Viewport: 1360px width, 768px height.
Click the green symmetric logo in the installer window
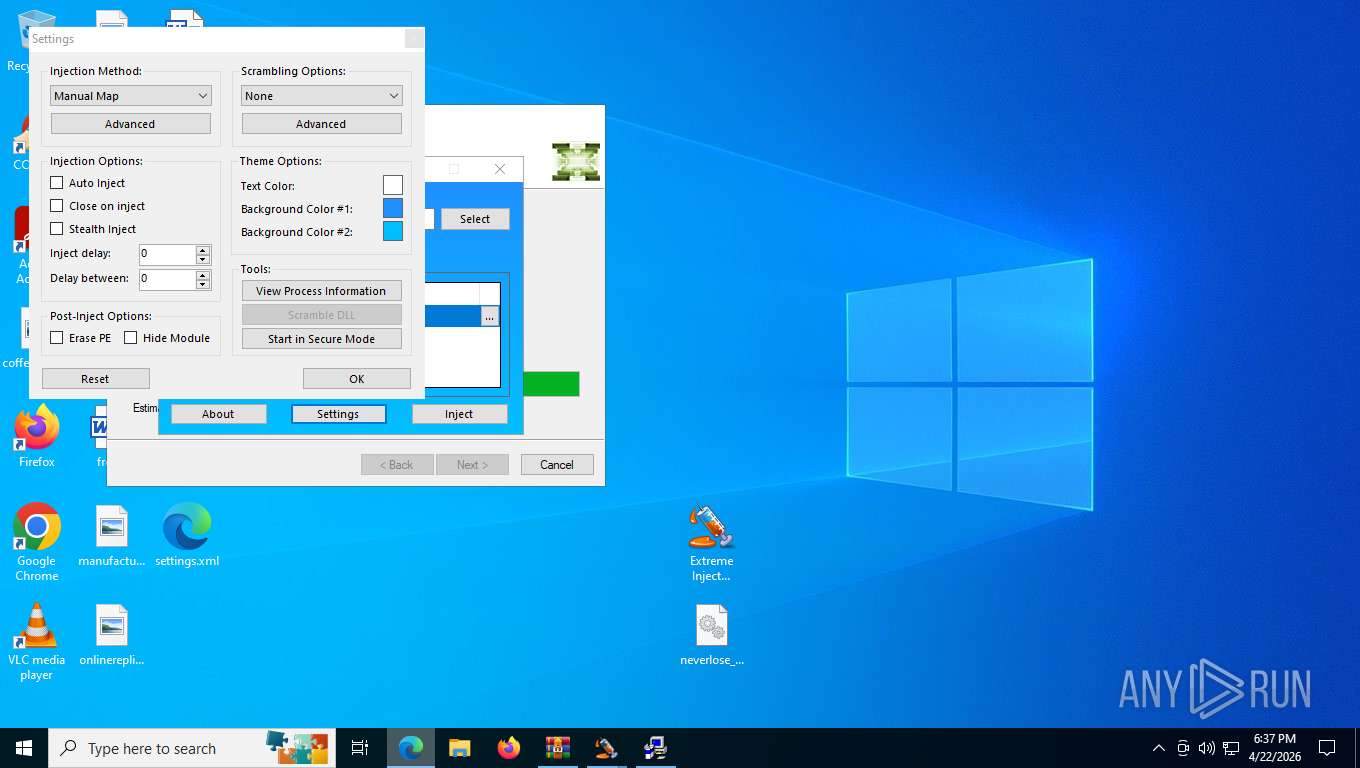(576, 162)
